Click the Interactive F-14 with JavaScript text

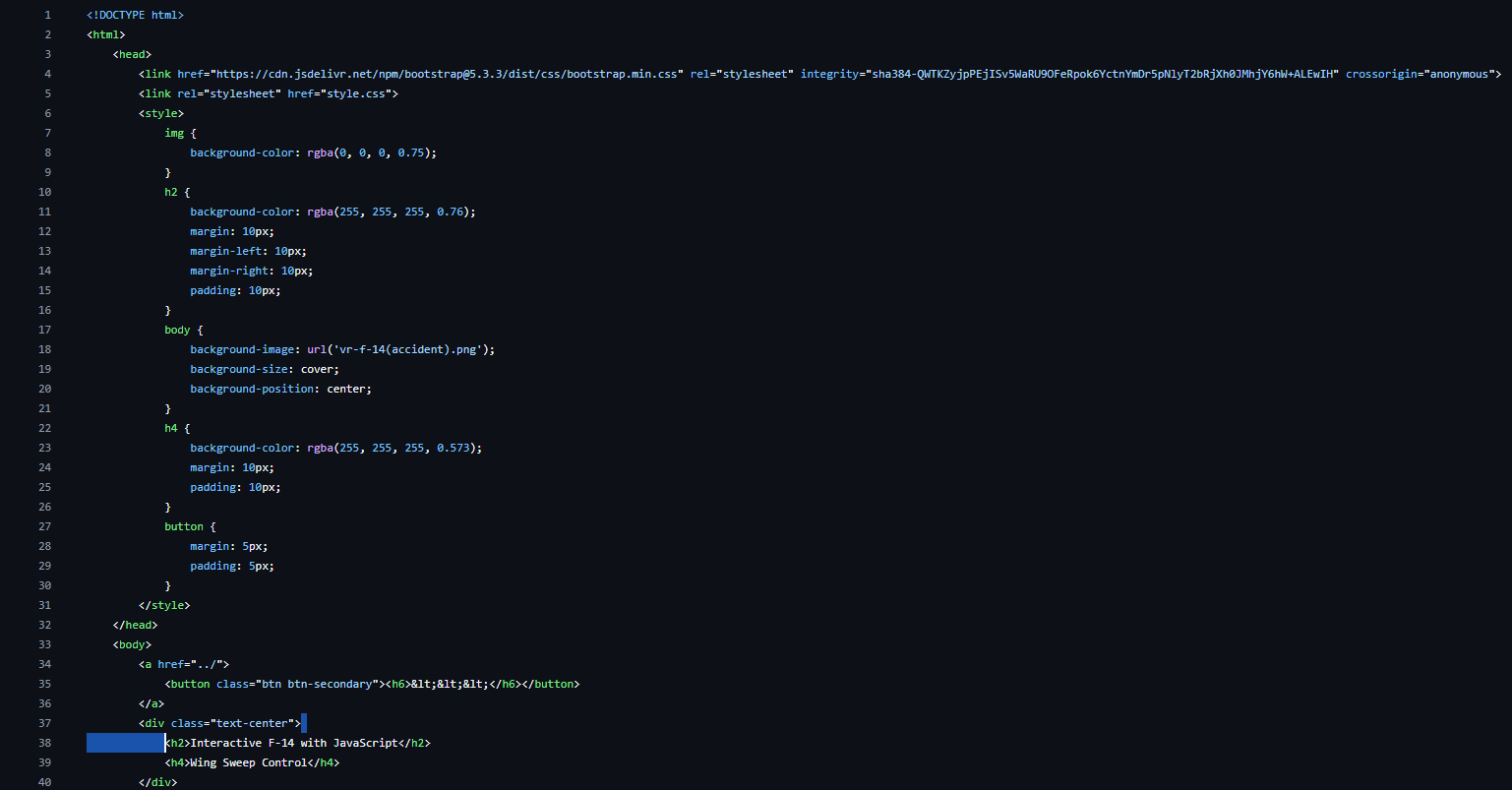point(294,743)
